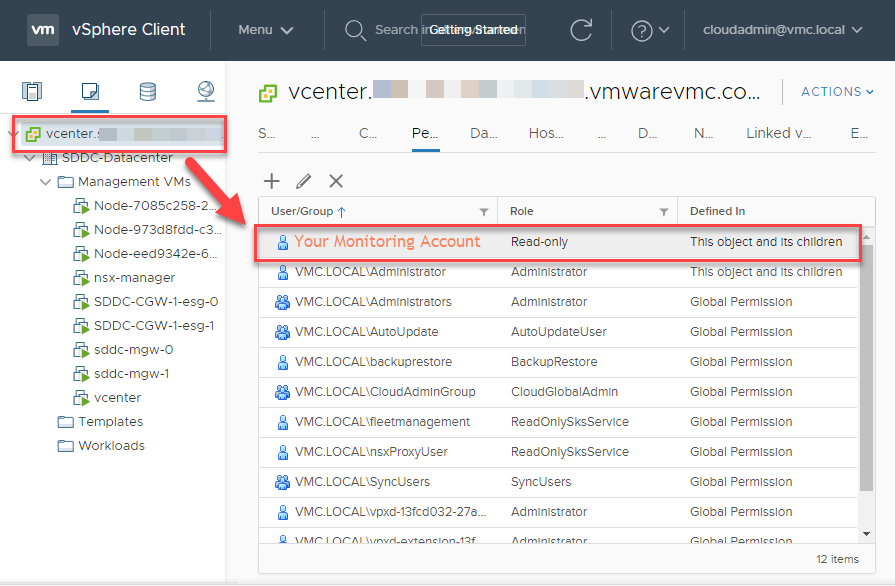Select the Your Monitoring Account row

(x=558, y=243)
